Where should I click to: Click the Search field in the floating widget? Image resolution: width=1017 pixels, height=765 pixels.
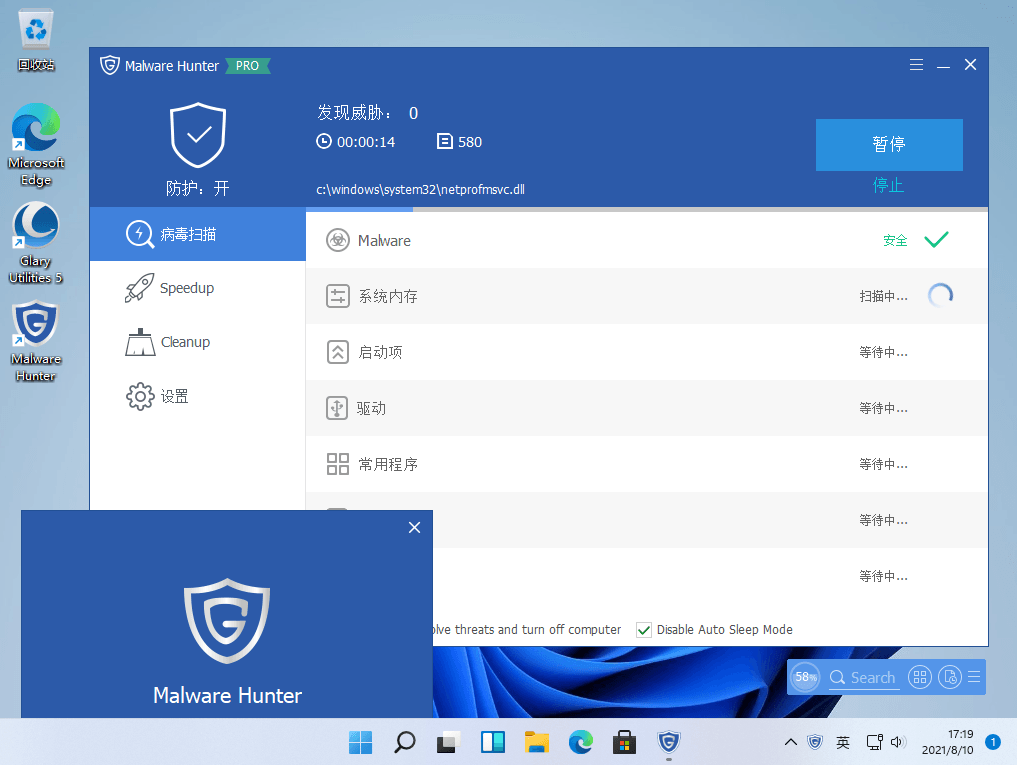pos(865,678)
